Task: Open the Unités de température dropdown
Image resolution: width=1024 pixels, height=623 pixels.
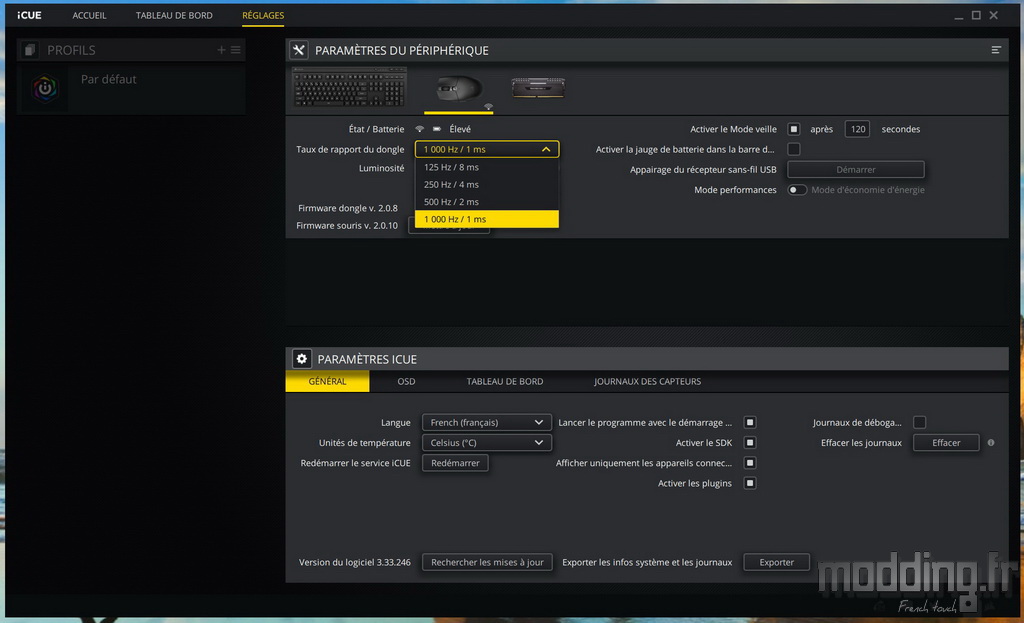Action: tap(487, 443)
